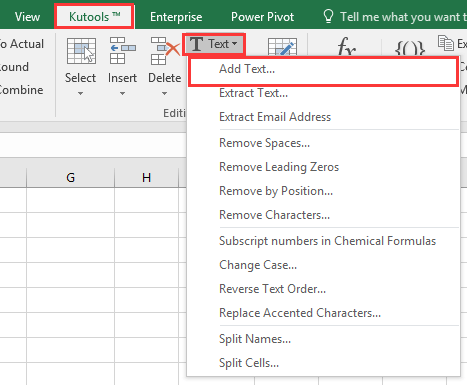467x385 pixels.
Task: Click the Insert rows tool icon
Action: click(122, 50)
